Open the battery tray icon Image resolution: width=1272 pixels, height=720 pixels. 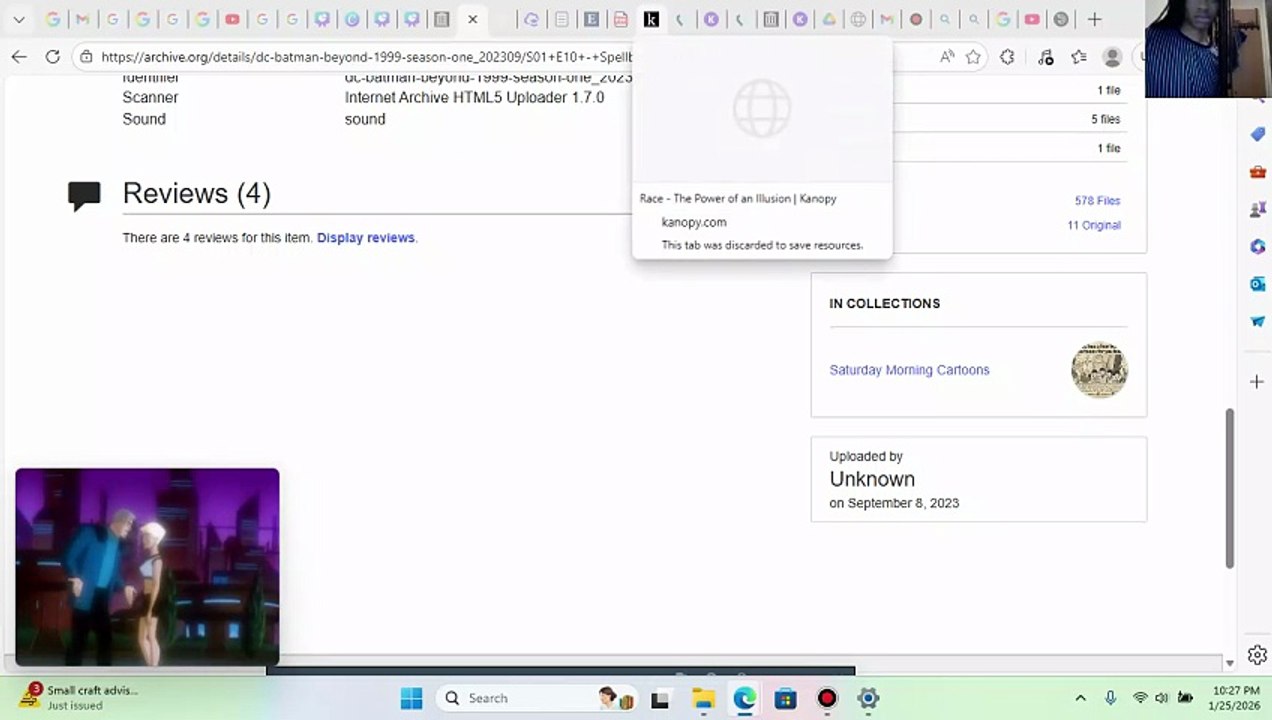pos(1186,698)
